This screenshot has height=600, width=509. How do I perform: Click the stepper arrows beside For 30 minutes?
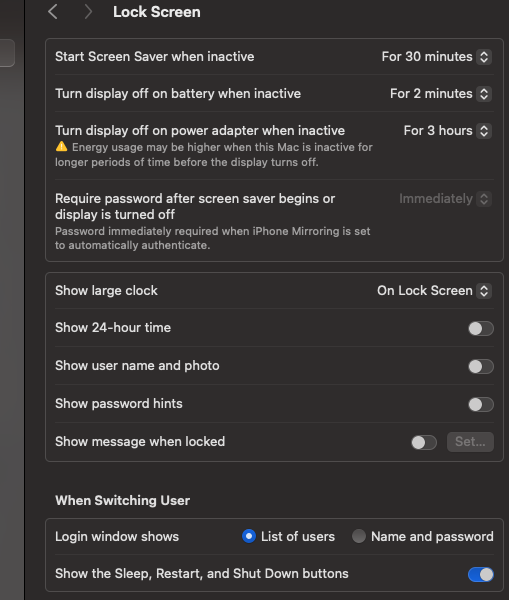(484, 57)
